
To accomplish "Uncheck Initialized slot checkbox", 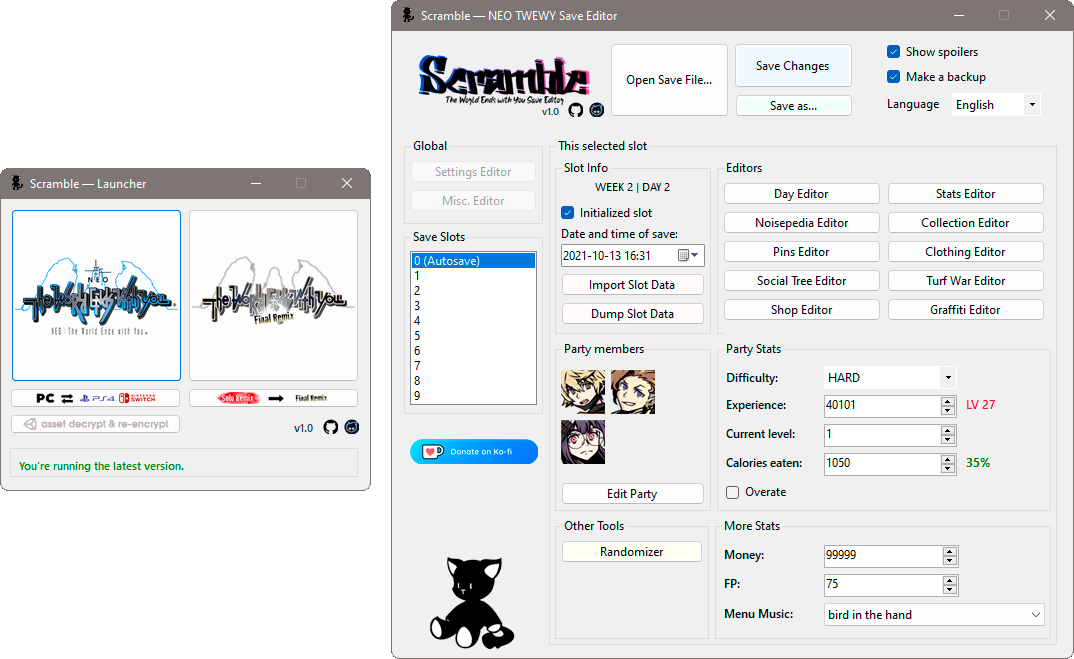I will click(x=567, y=212).
